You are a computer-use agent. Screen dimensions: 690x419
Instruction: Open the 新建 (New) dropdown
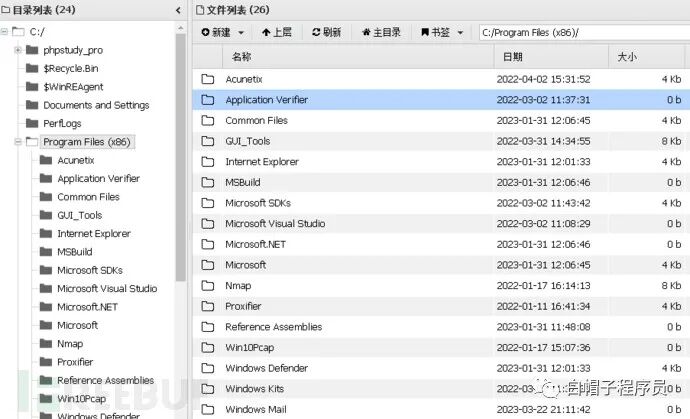(222, 32)
